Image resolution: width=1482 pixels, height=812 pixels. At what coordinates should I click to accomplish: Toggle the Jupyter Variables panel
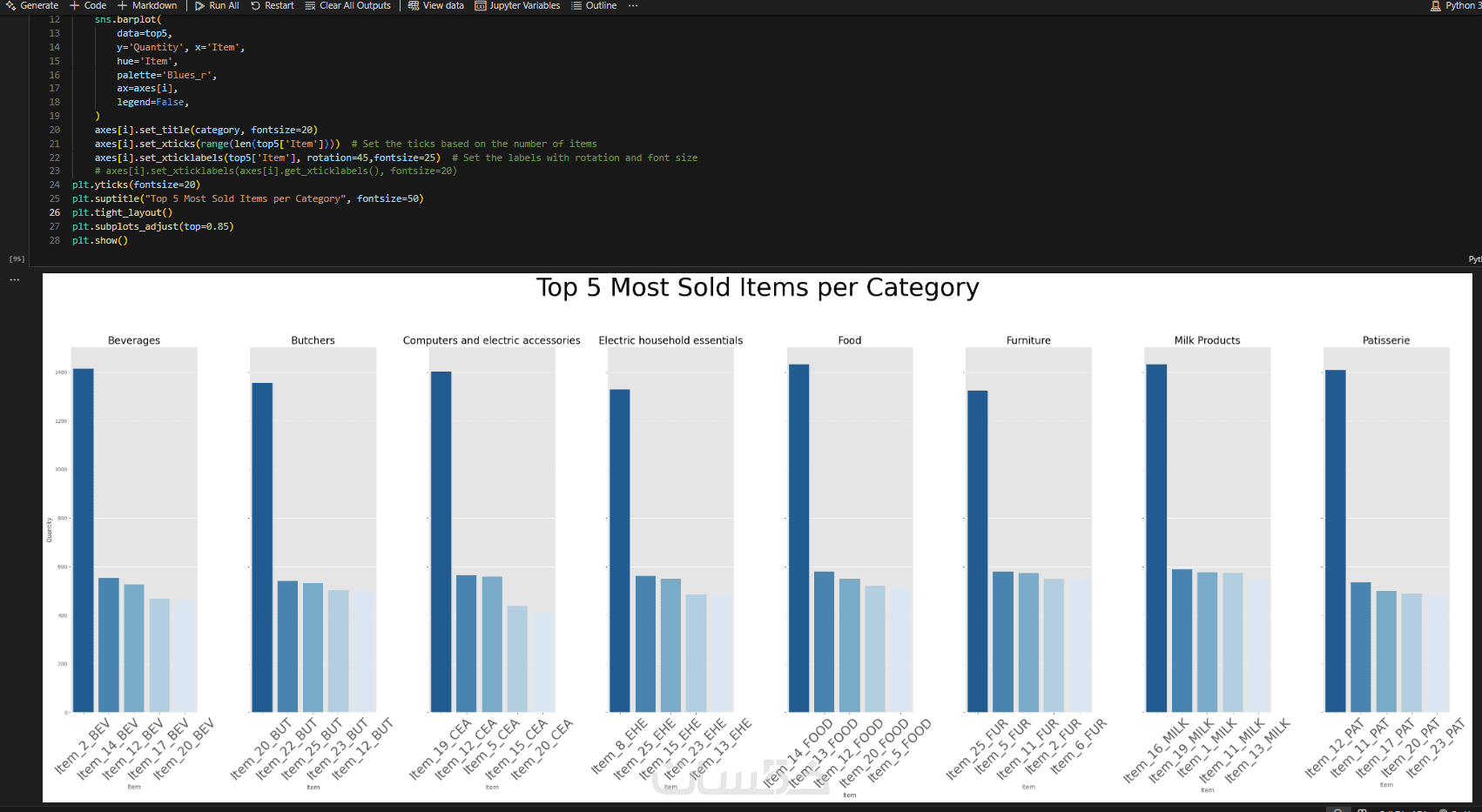pos(517,5)
